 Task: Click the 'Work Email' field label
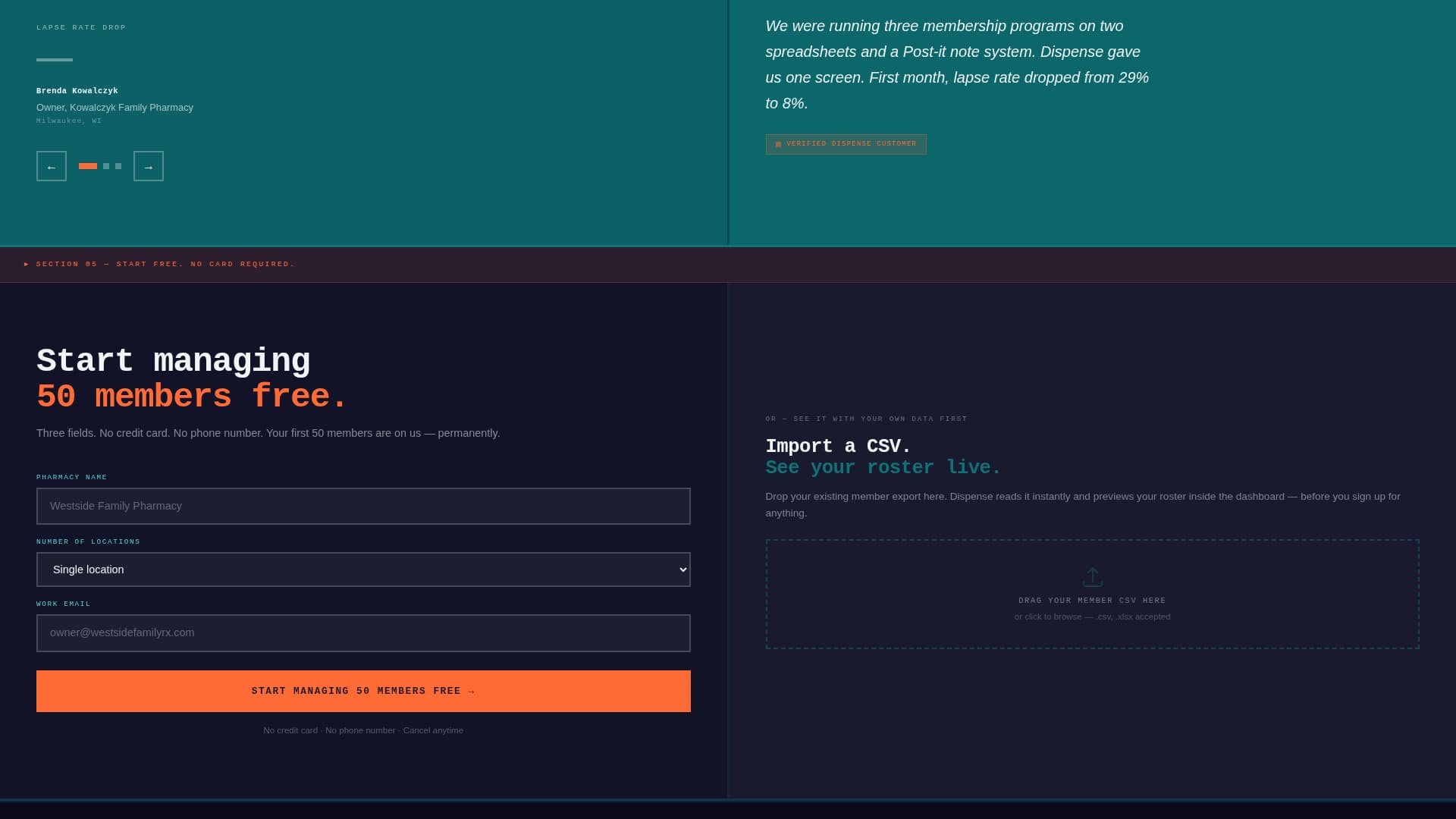(64, 604)
